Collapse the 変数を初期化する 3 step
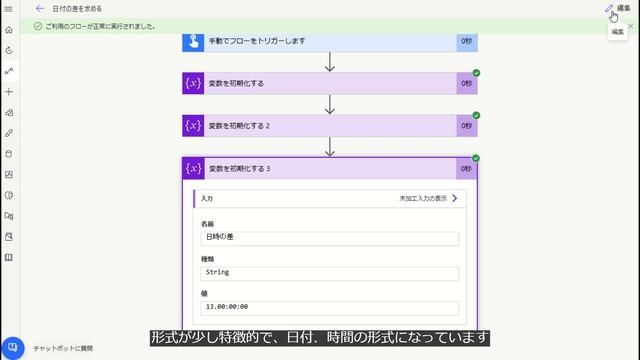 tap(330, 169)
